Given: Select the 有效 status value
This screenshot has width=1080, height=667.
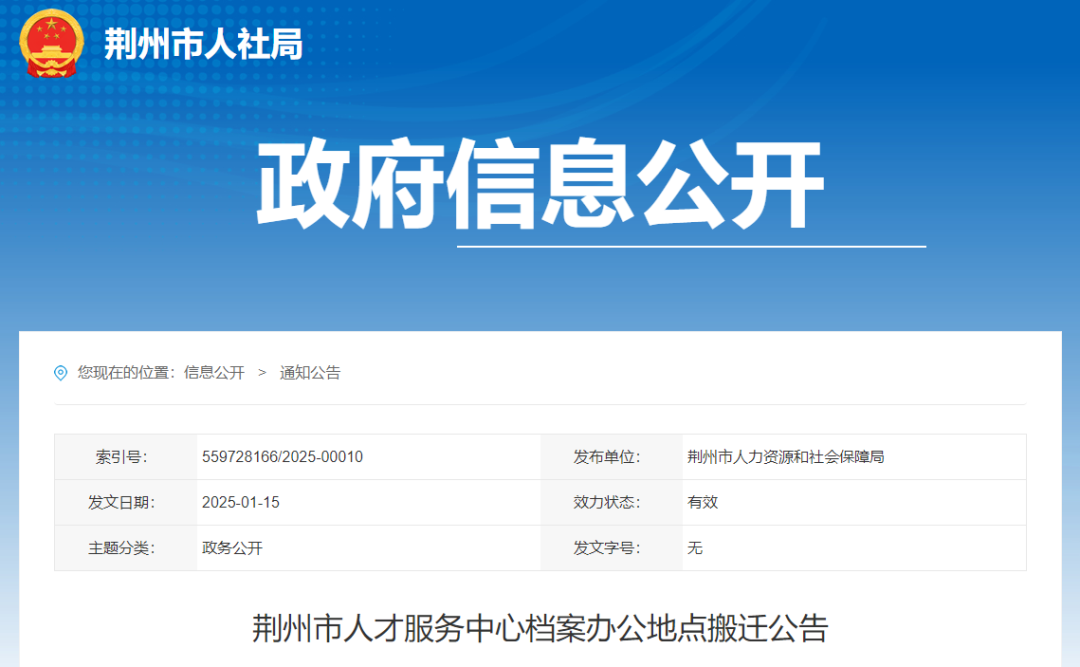Looking at the screenshot, I should tap(704, 502).
